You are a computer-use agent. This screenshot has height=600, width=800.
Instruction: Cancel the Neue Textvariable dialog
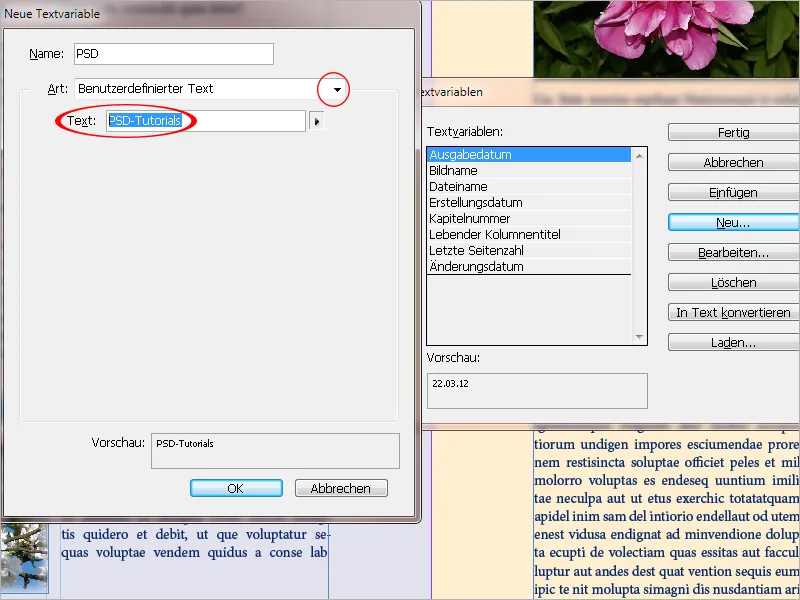pyautogui.click(x=341, y=488)
